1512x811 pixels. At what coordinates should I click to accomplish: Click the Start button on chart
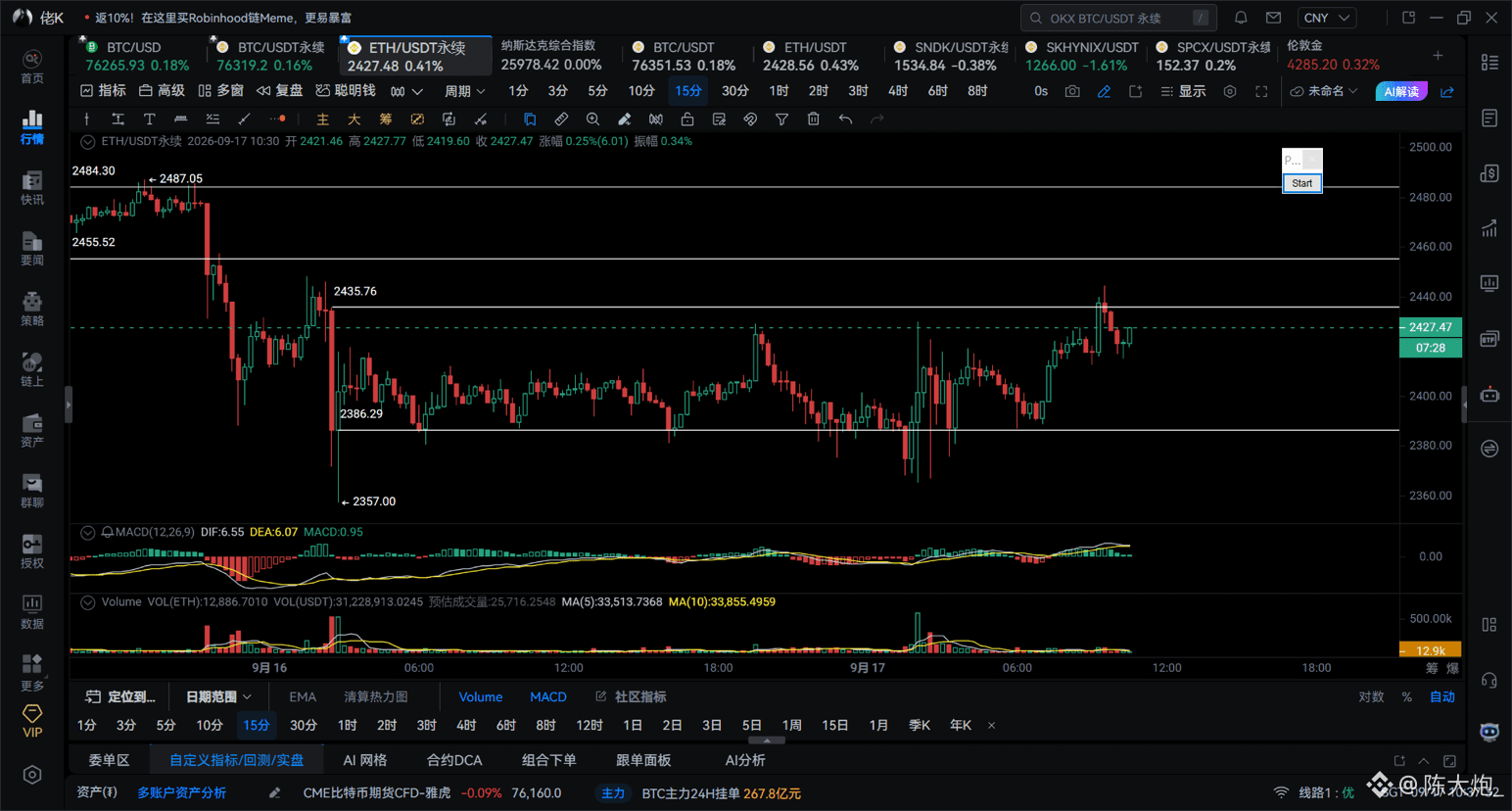1301,183
